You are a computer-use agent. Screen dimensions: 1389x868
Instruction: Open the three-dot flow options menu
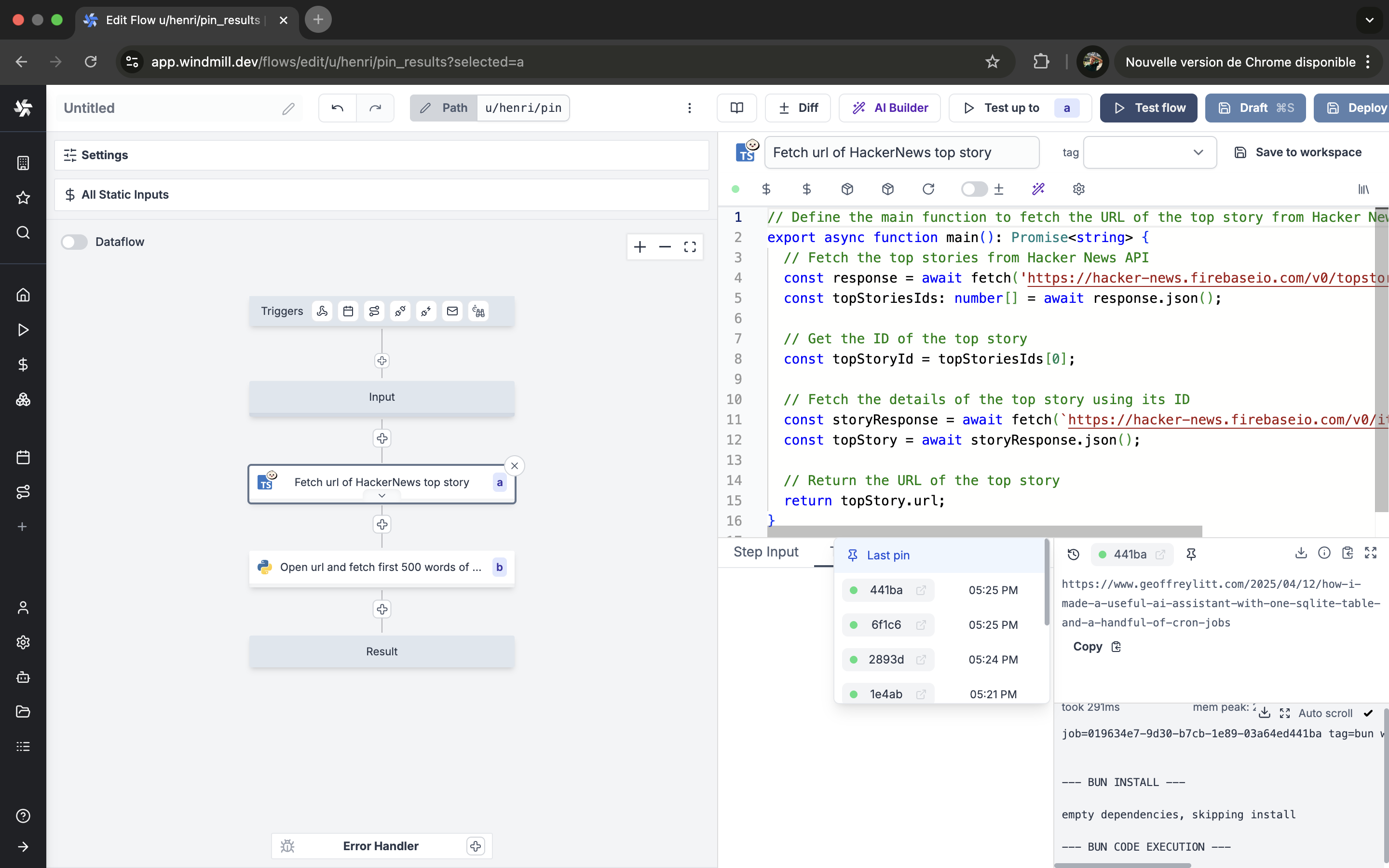tap(689, 108)
